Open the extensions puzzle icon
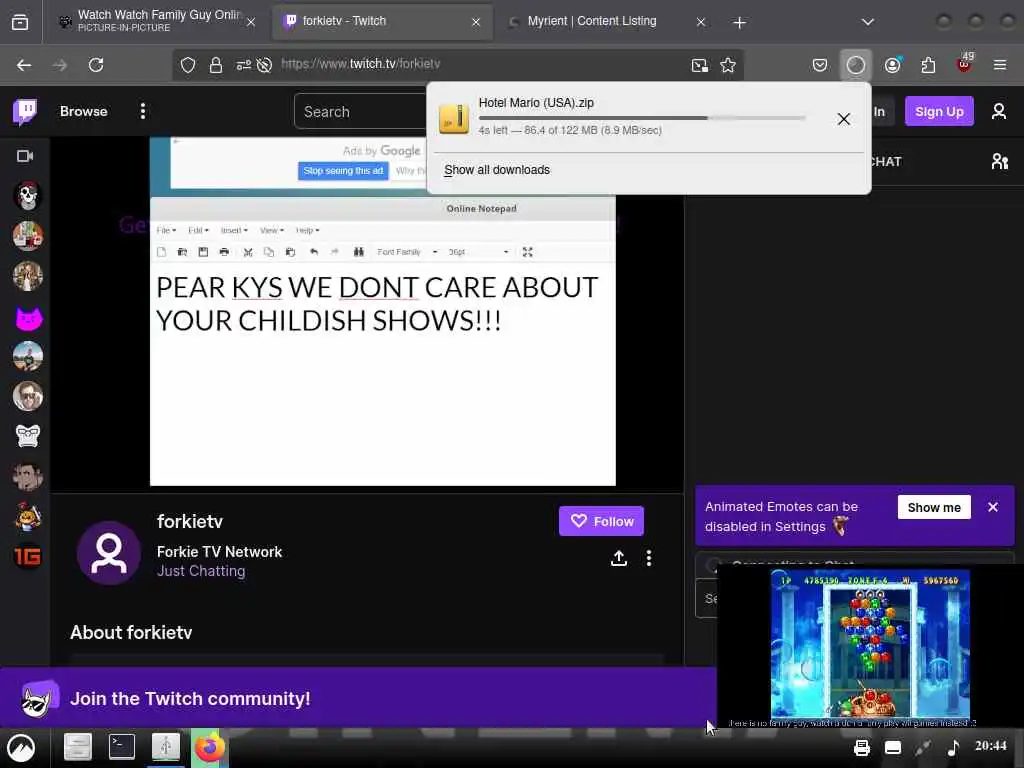This screenshot has width=1024, height=768. [x=928, y=65]
